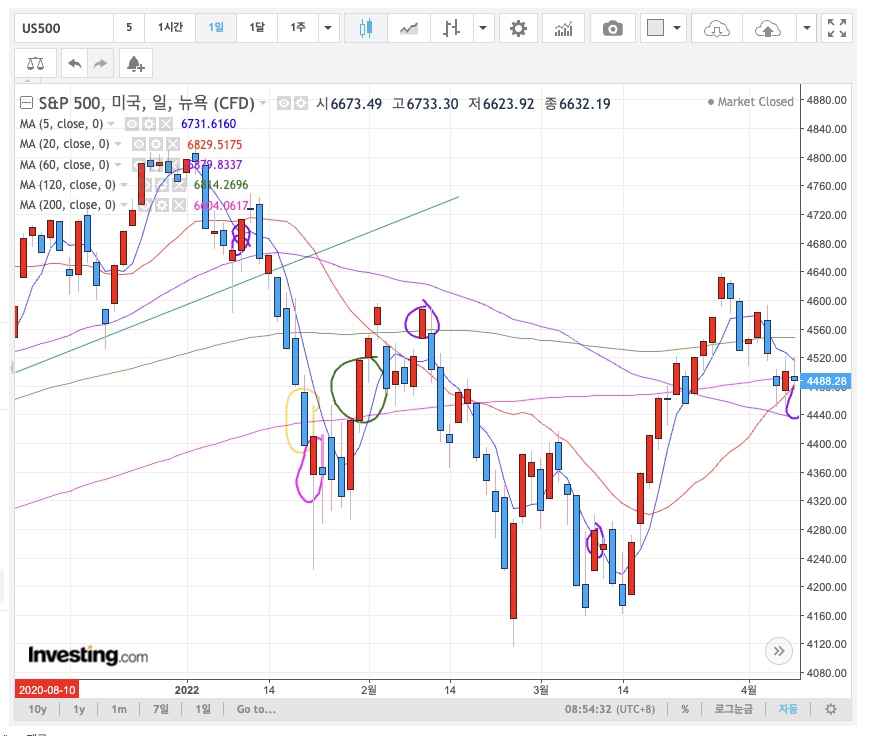
Task: Toggle MA (5, close, 0) visibility eye
Action: coord(131,124)
